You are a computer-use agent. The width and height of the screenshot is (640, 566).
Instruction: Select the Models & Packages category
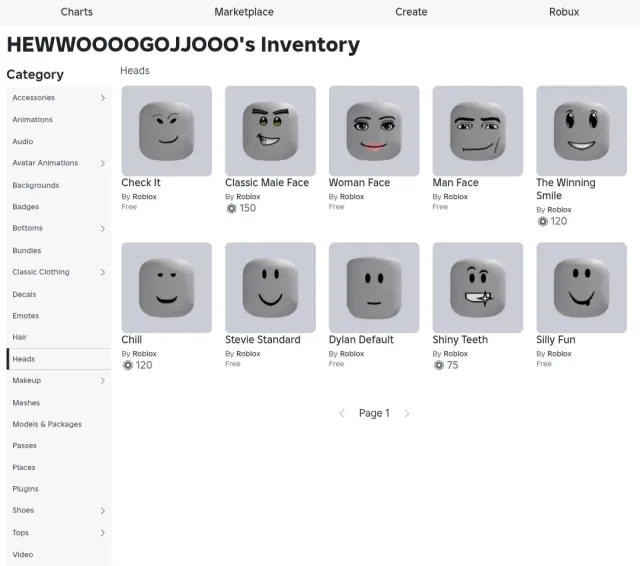58,424
